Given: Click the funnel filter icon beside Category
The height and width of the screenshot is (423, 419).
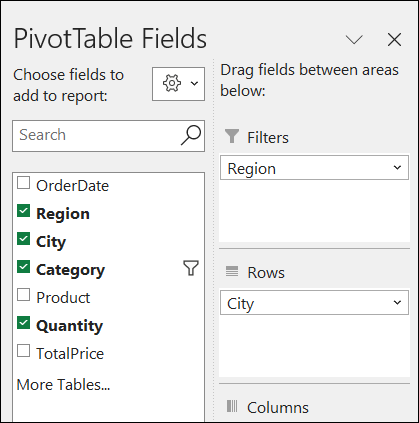Looking at the screenshot, I should pyautogui.click(x=191, y=268).
